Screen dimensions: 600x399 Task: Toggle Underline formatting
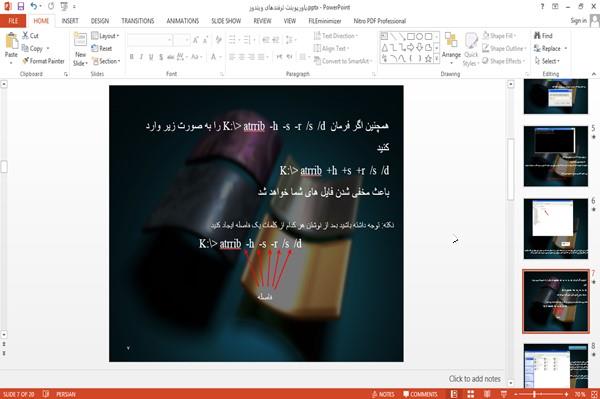[151, 57]
